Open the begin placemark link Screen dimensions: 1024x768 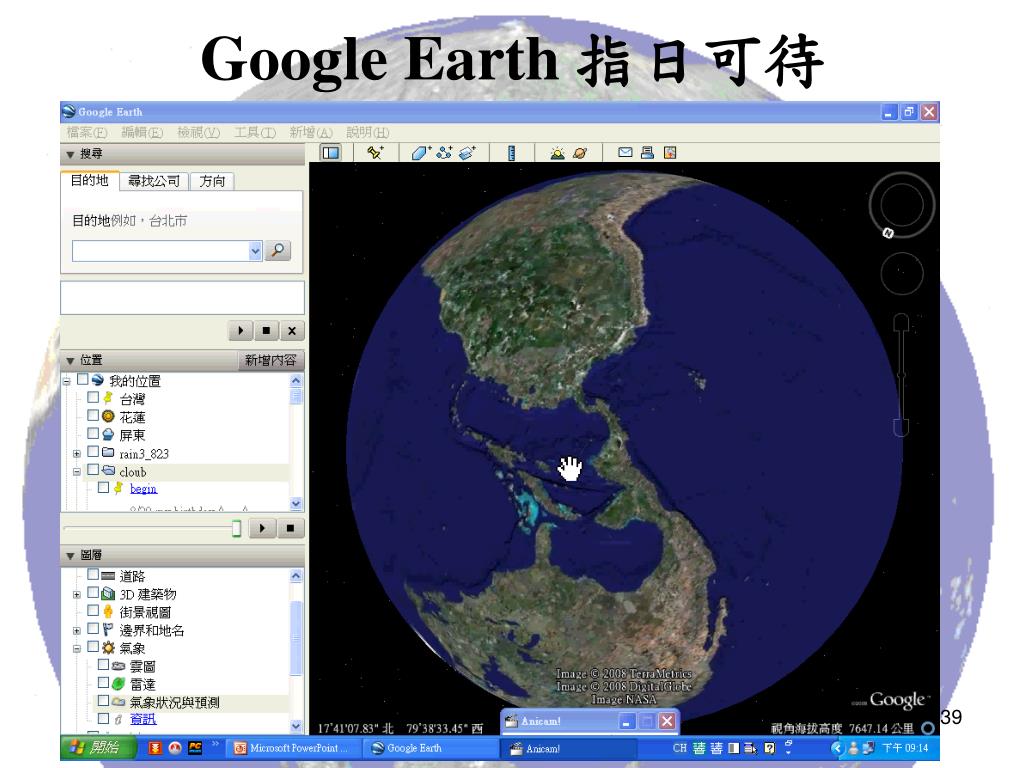143,488
